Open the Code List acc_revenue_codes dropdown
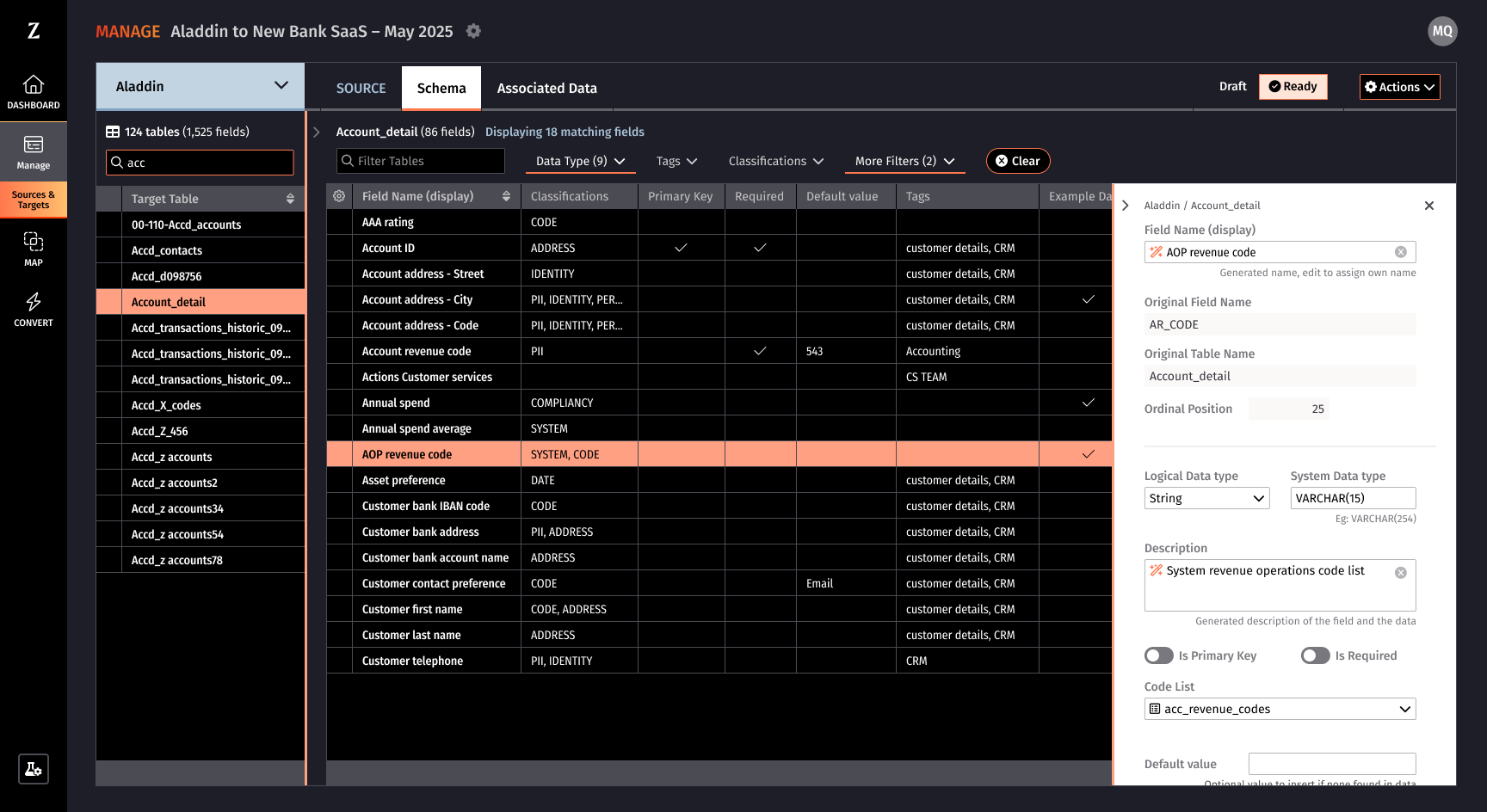 [x=1280, y=709]
